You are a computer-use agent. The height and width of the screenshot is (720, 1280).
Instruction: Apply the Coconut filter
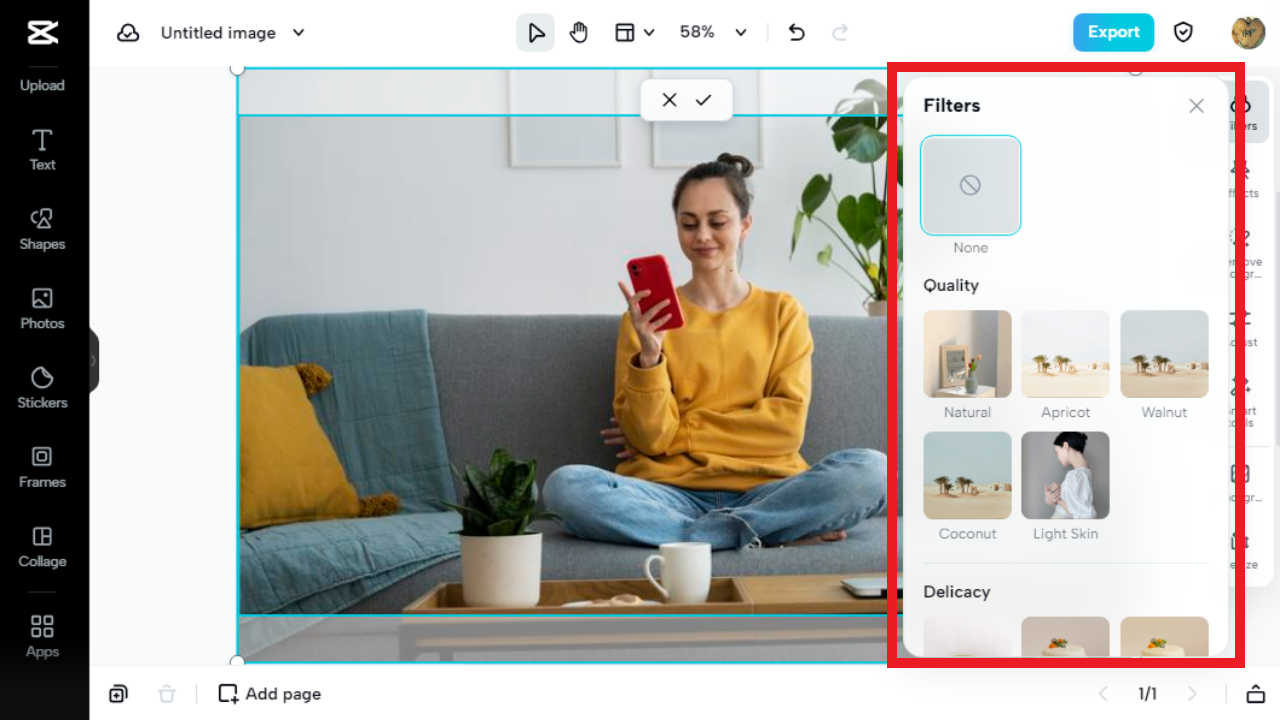click(967, 475)
